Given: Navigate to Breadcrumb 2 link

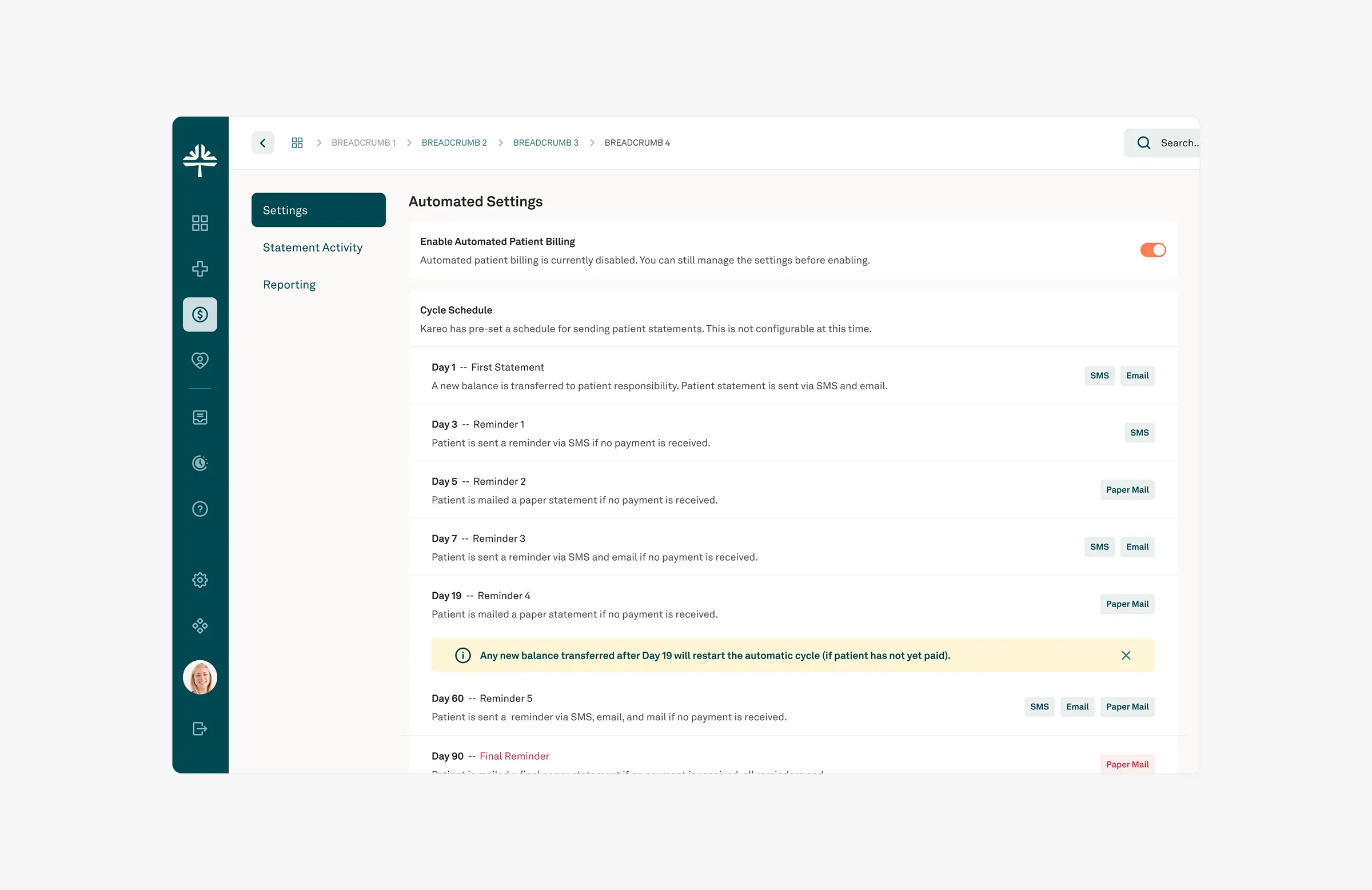Looking at the screenshot, I should coord(454,143).
